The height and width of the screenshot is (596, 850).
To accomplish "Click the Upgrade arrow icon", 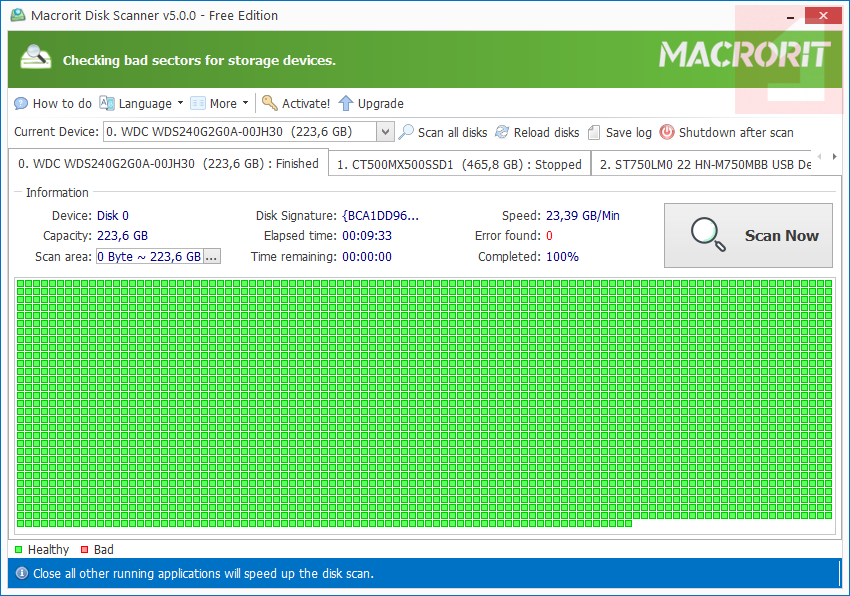I will pos(346,103).
